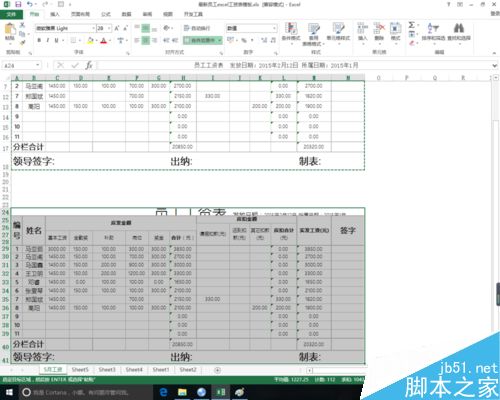Open the font color dropdown arrow
Viewport: 500px width, 400px height.
pyautogui.click(x=109, y=41)
